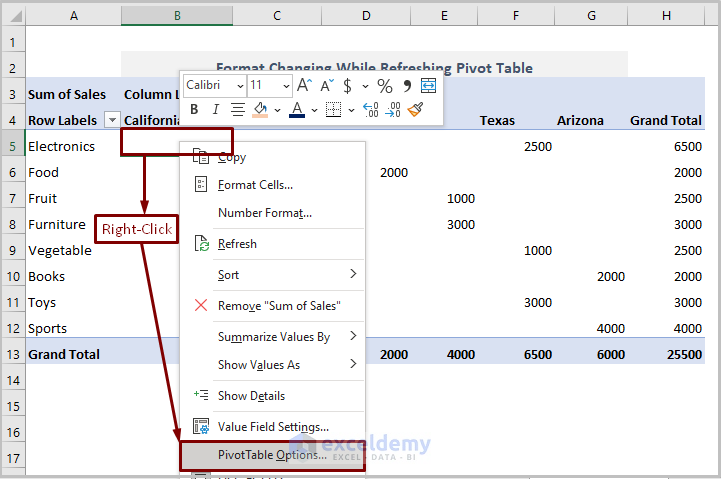This screenshot has width=721, height=479.
Task: Select the Vegetable row label
Action: [60, 251]
